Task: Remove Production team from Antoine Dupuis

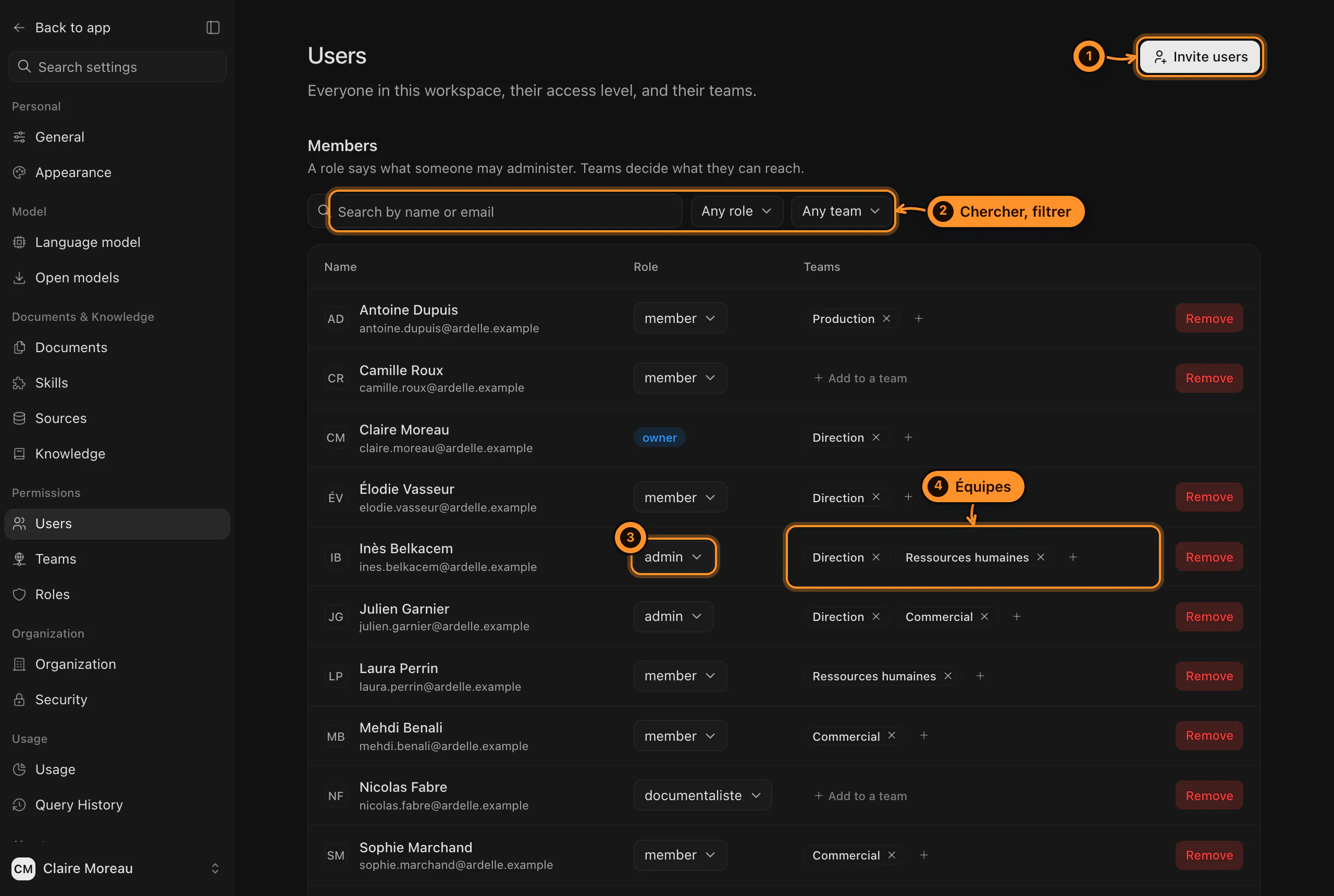Action: (x=886, y=318)
